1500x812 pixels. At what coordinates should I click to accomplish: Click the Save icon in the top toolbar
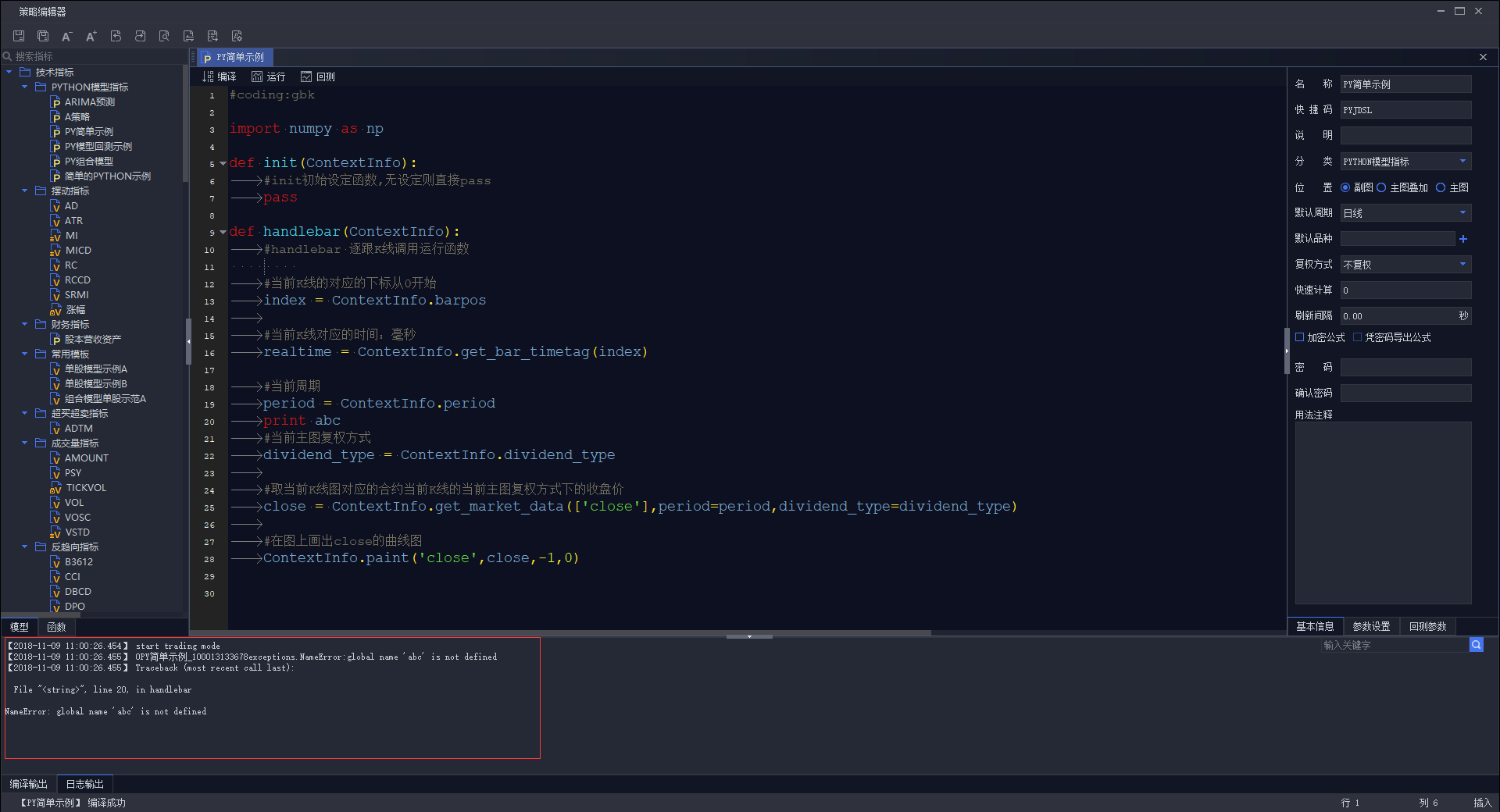tap(19, 36)
